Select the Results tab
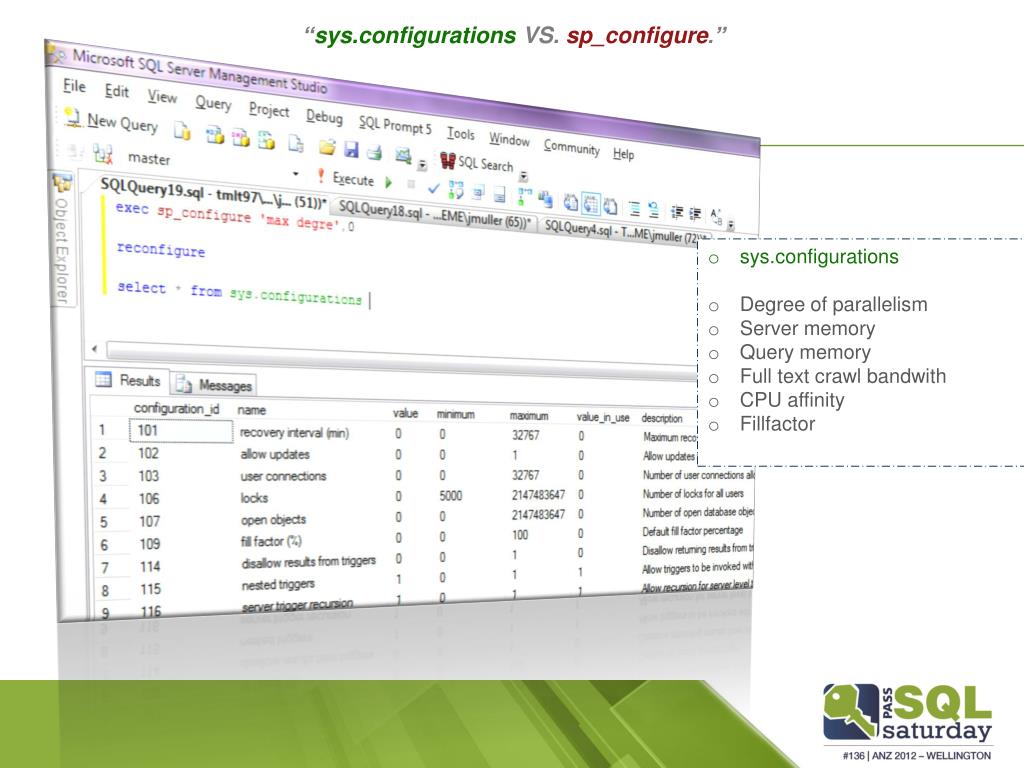 (x=130, y=380)
